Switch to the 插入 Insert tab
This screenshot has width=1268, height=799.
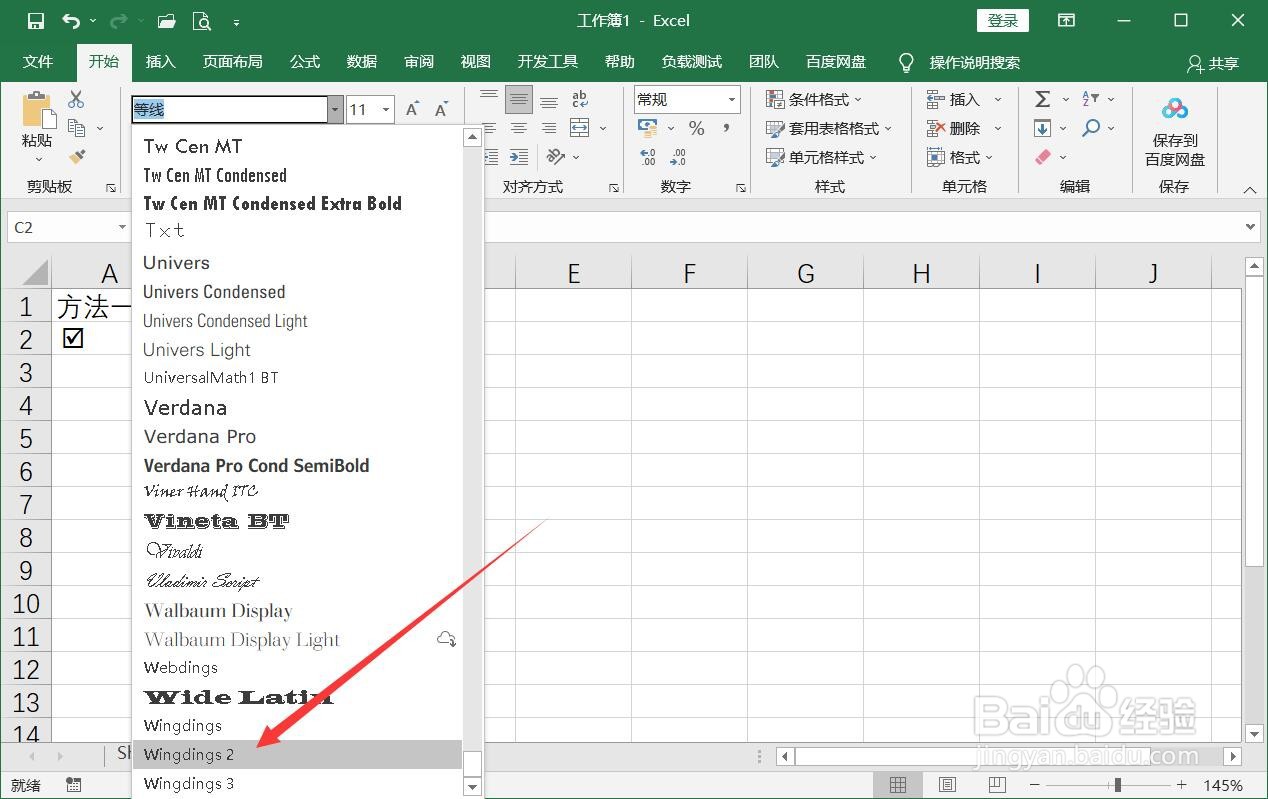(160, 62)
